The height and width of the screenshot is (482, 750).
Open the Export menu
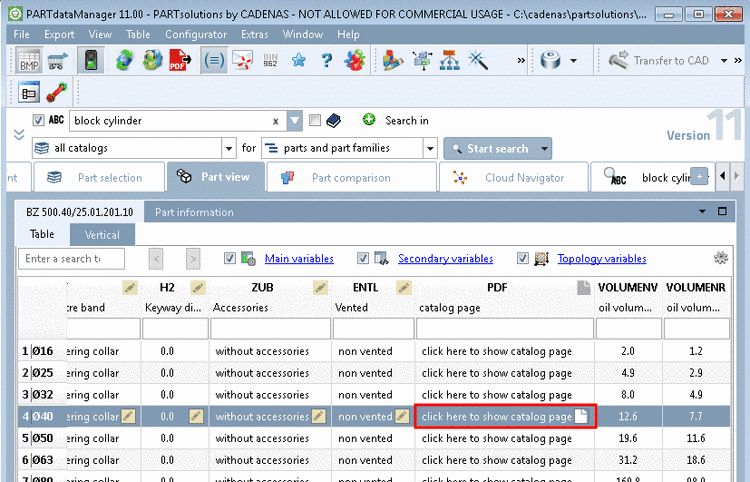59,34
